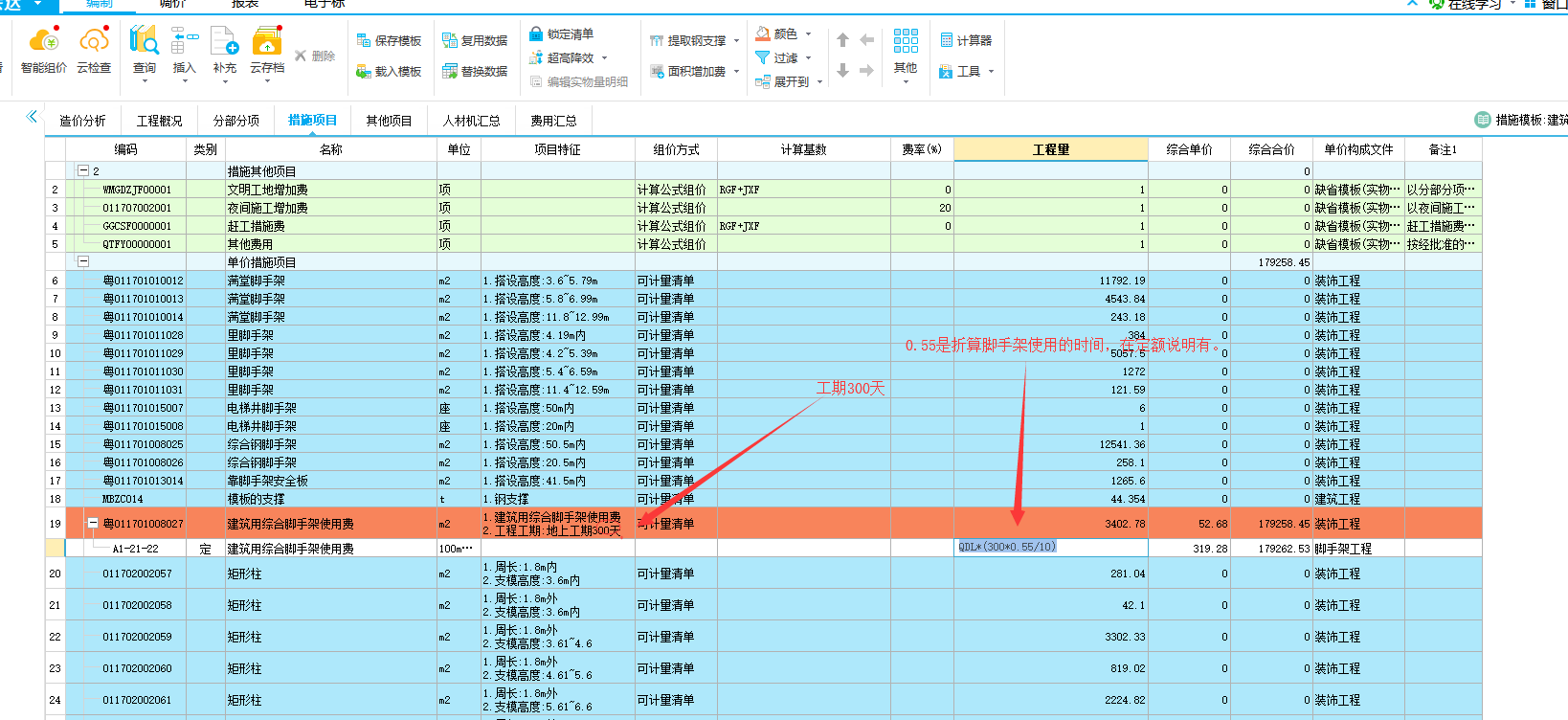Click total price cell 179258.45 in orange row
The image size is (1568, 720).
point(1271,524)
